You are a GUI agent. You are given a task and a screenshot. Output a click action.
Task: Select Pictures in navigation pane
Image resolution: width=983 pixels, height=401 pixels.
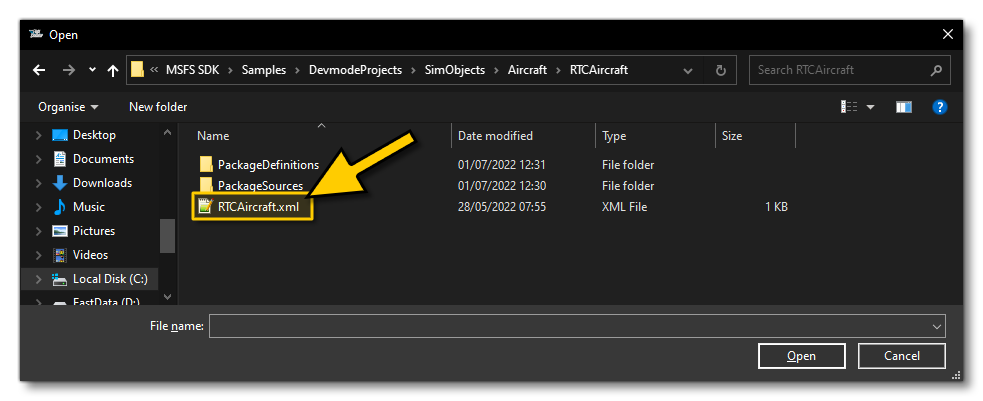(x=94, y=231)
